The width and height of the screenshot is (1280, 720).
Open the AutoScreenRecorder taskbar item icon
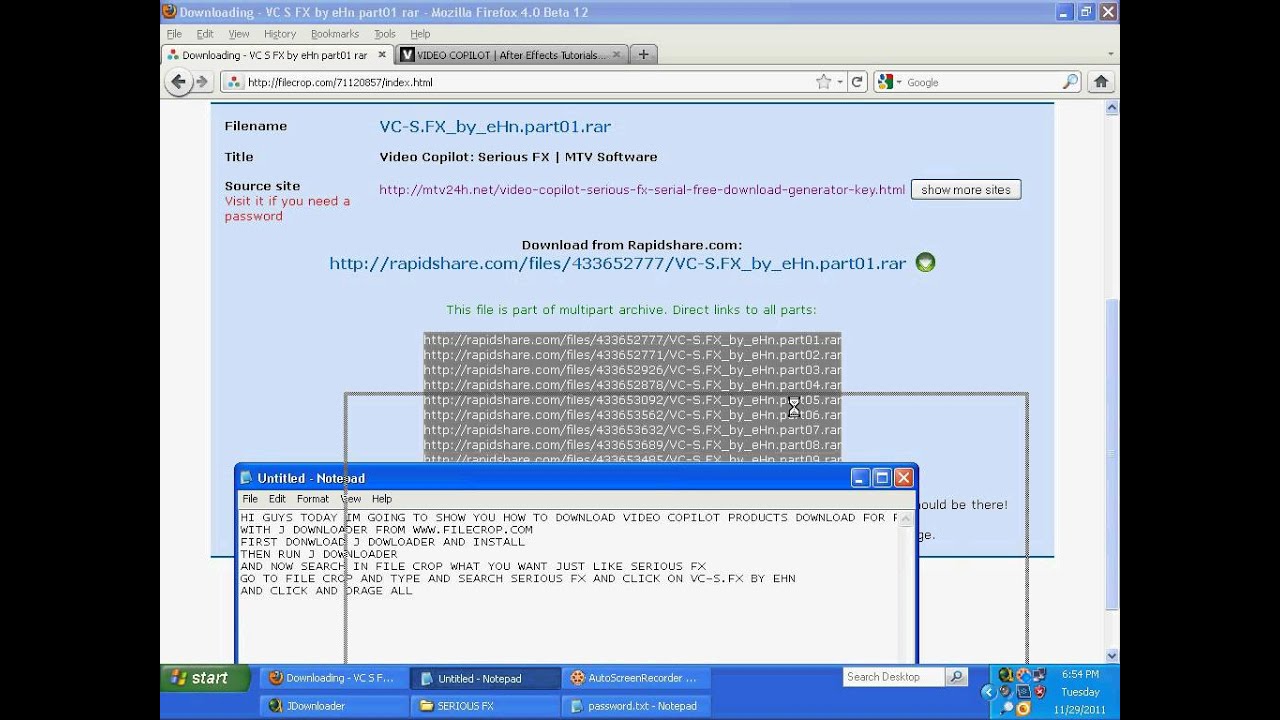[x=579, y=677]
